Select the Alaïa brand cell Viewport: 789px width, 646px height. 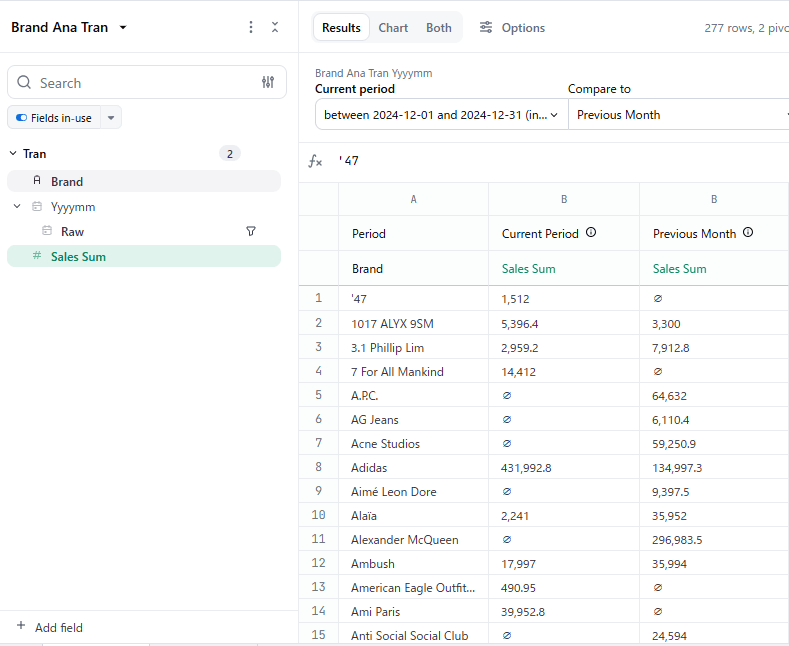coord(413,516)
